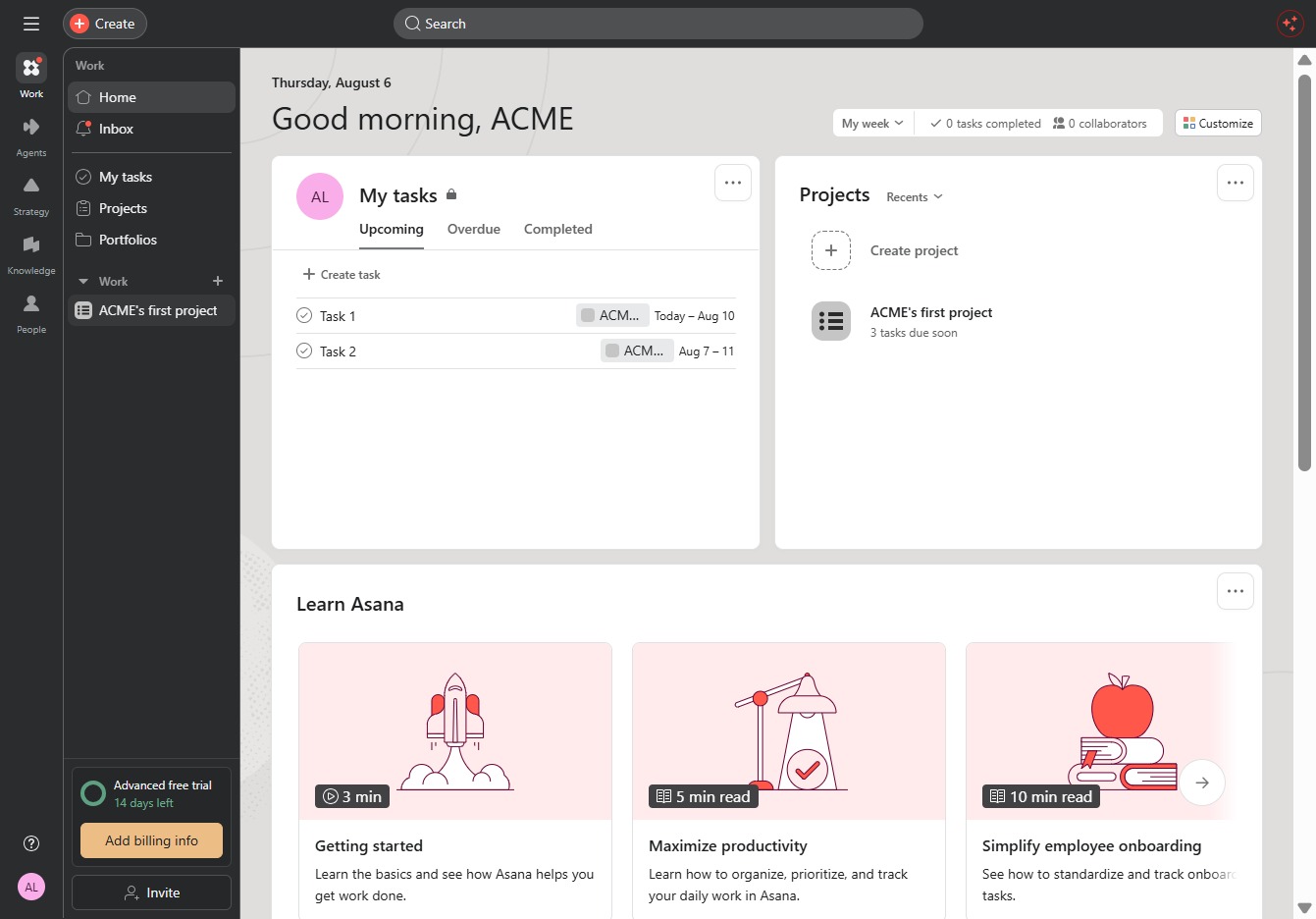Click ACME's first project list icon
This screenshot has height=919, width=1316.
tap(831, 321)
